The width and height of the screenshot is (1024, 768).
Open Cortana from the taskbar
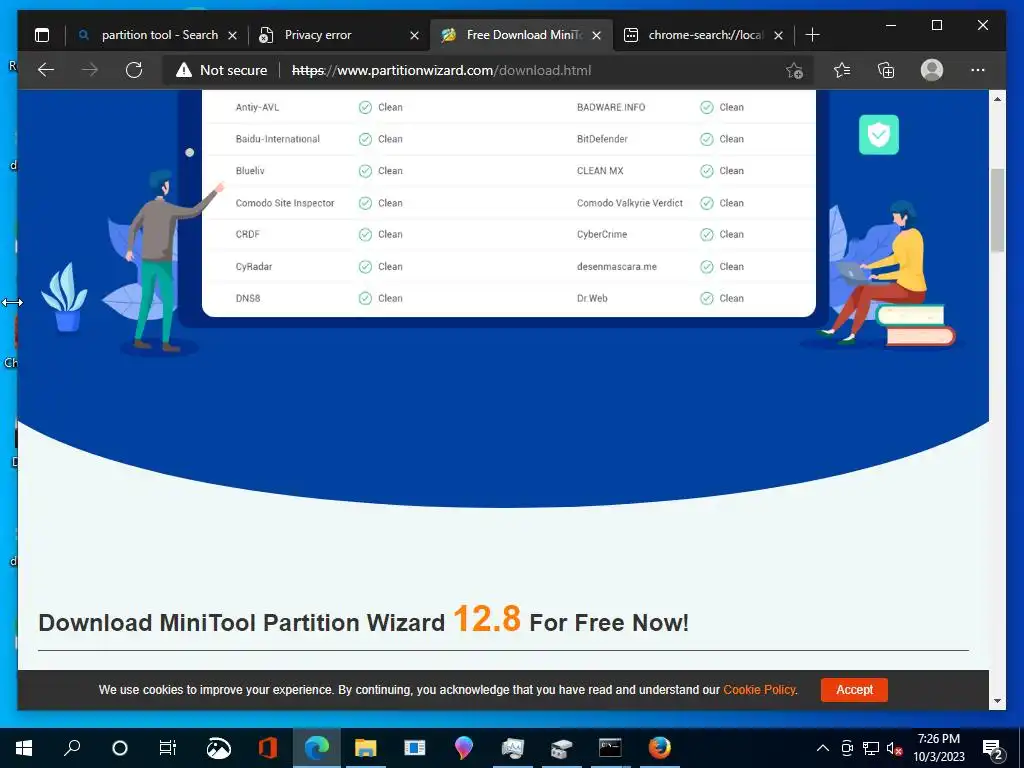click(120, 748)
